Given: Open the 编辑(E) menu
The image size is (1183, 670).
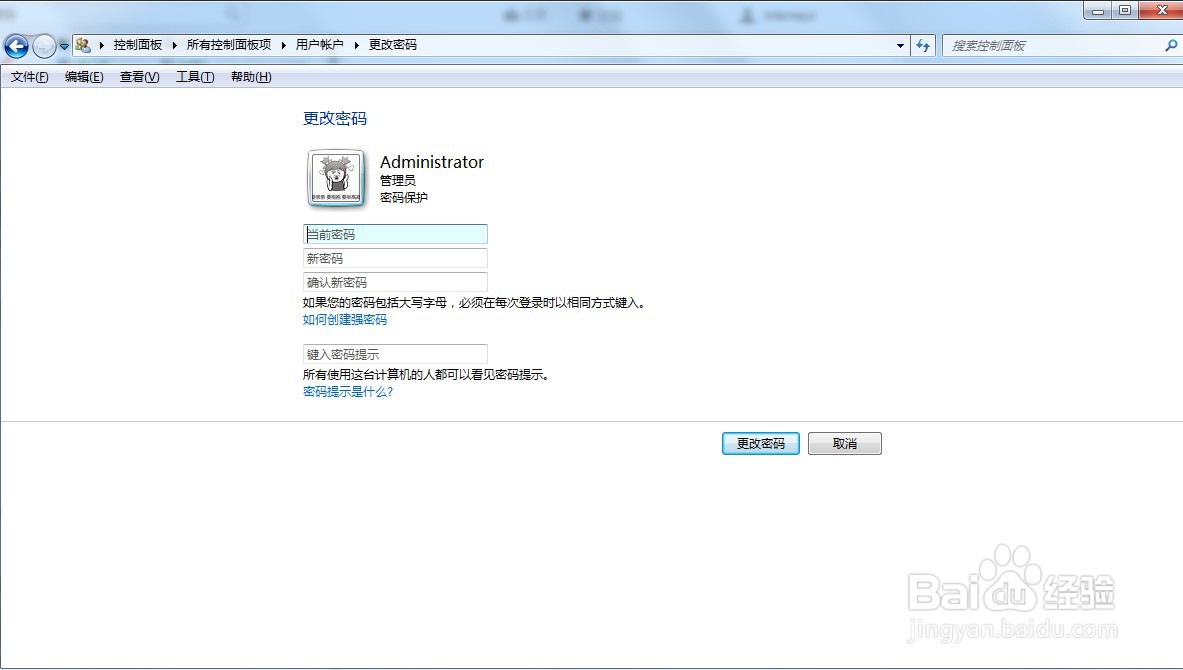Looking at the screenshot, I should click(x=84, y=77).
